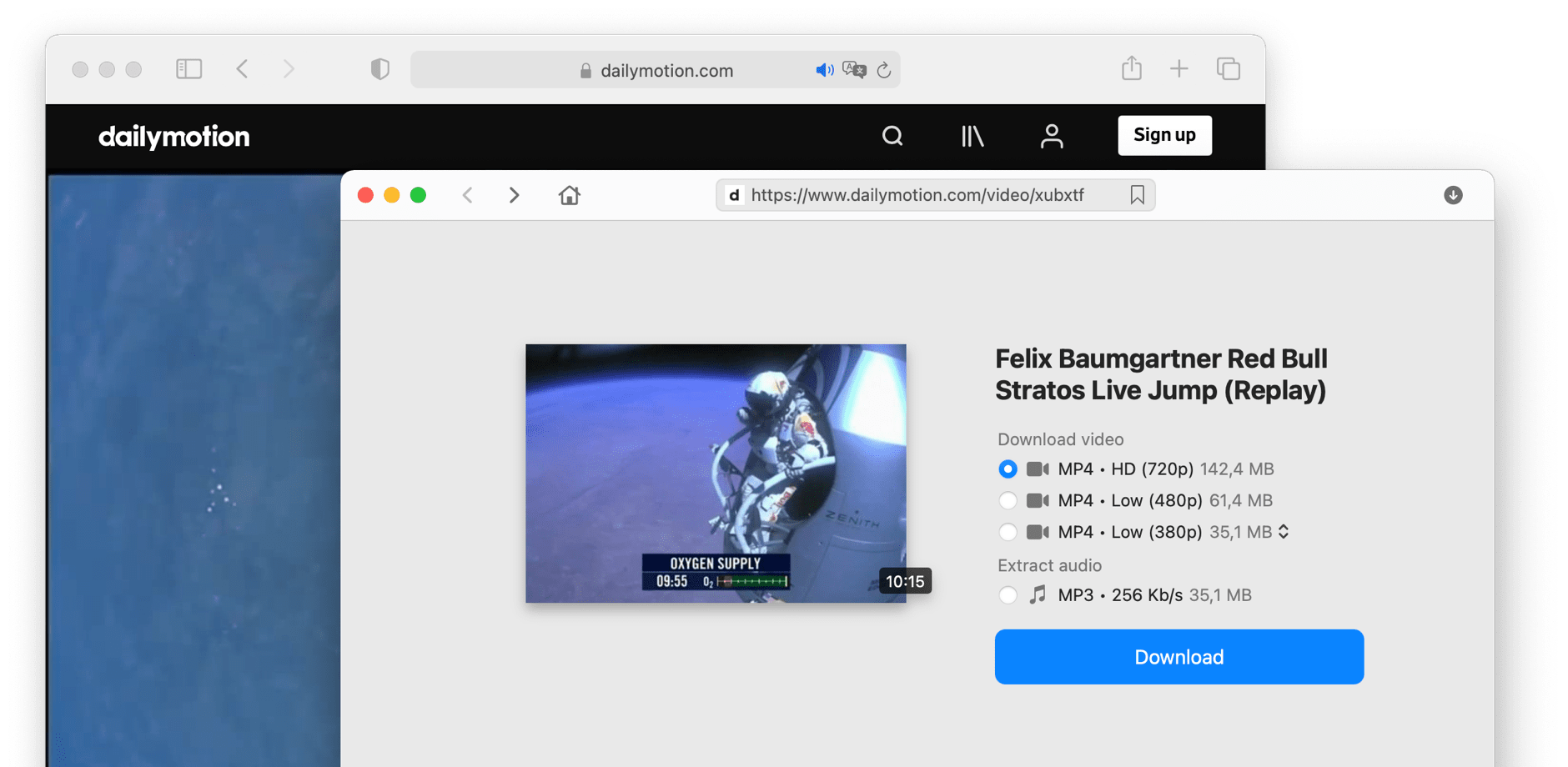Open the downloader home page
1568x767 pixels.
(570, 195)
